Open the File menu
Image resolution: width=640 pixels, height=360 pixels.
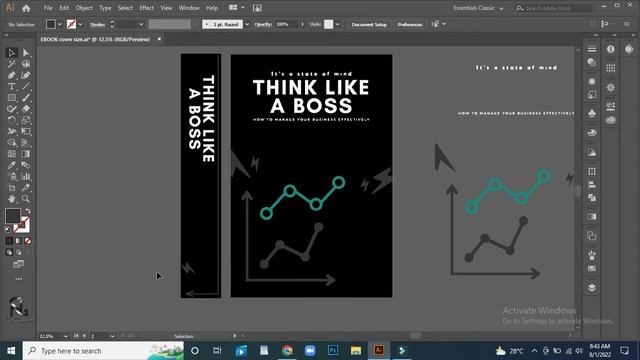(x=48, y=8)
